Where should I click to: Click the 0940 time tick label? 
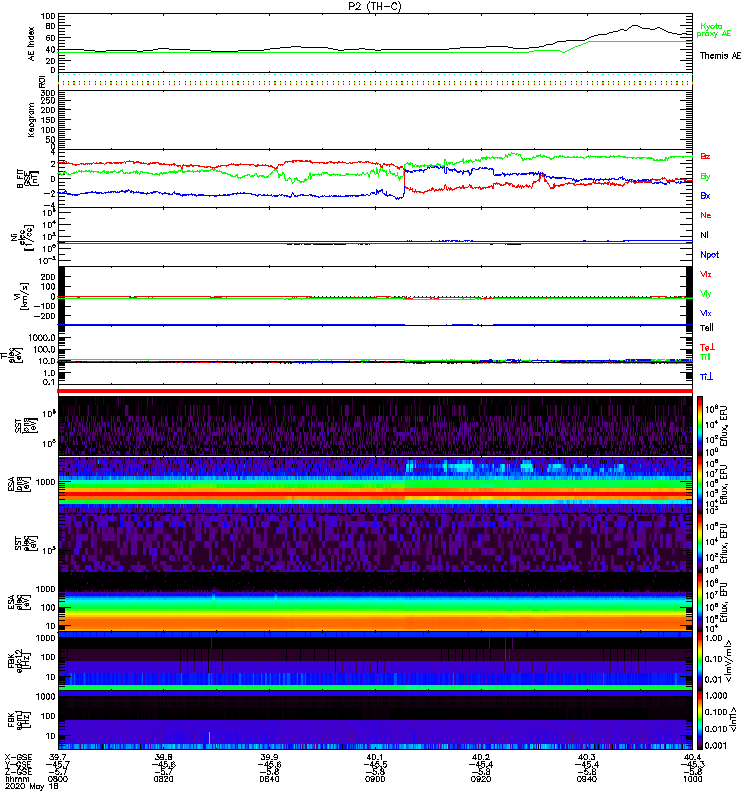click(x=587, y=779)
